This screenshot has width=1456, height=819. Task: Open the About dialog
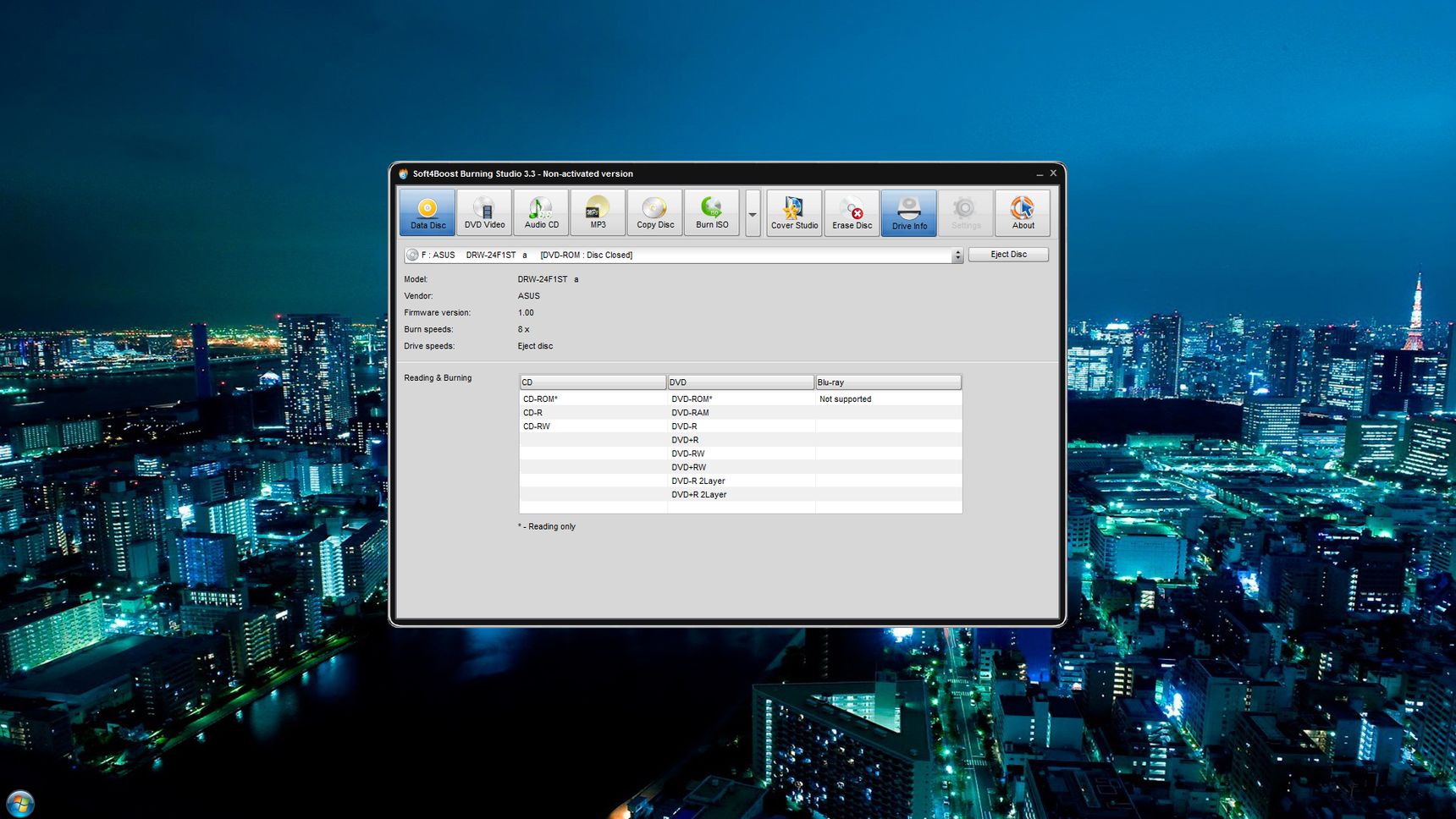[x=1023, y=212]
